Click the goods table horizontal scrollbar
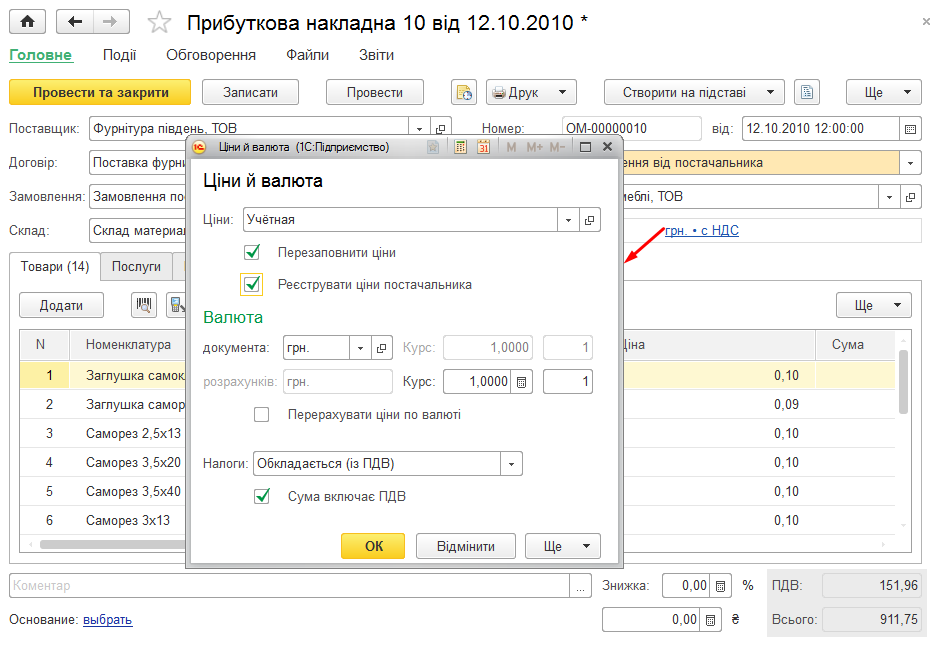Viewport: 937px width, 645px height. pyautogui.click(x=112, y=545)
